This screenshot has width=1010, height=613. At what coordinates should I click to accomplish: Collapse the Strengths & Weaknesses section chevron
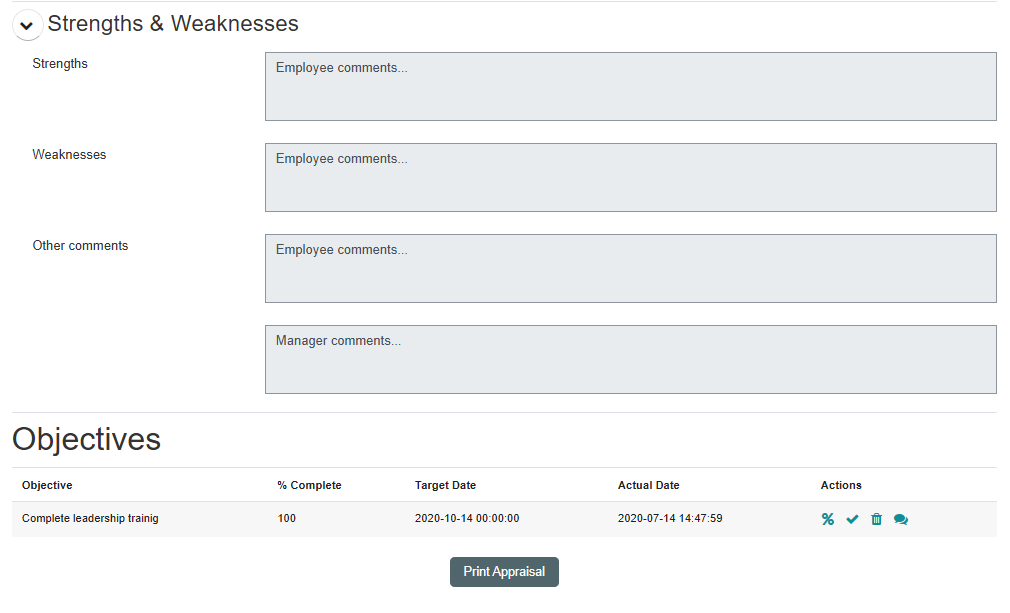click(x=27, y=25)
